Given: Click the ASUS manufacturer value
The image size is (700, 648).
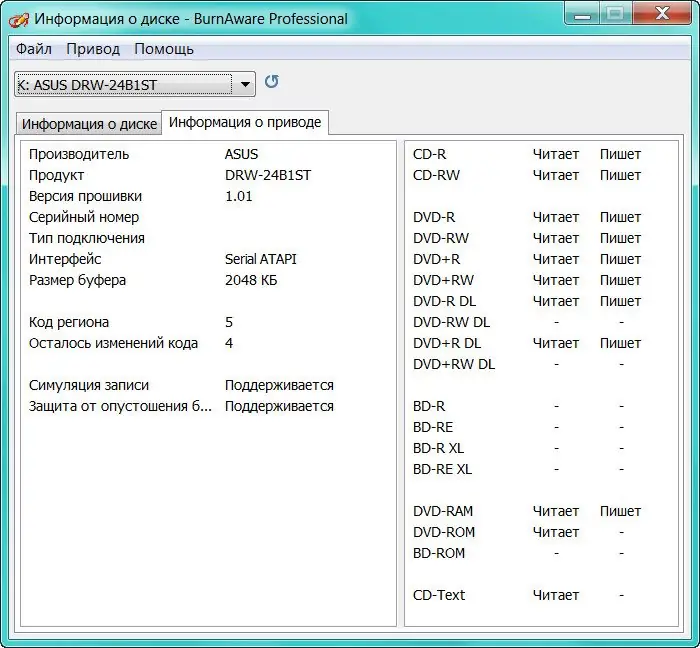Looking at the screenshot, I should (242, 154).
